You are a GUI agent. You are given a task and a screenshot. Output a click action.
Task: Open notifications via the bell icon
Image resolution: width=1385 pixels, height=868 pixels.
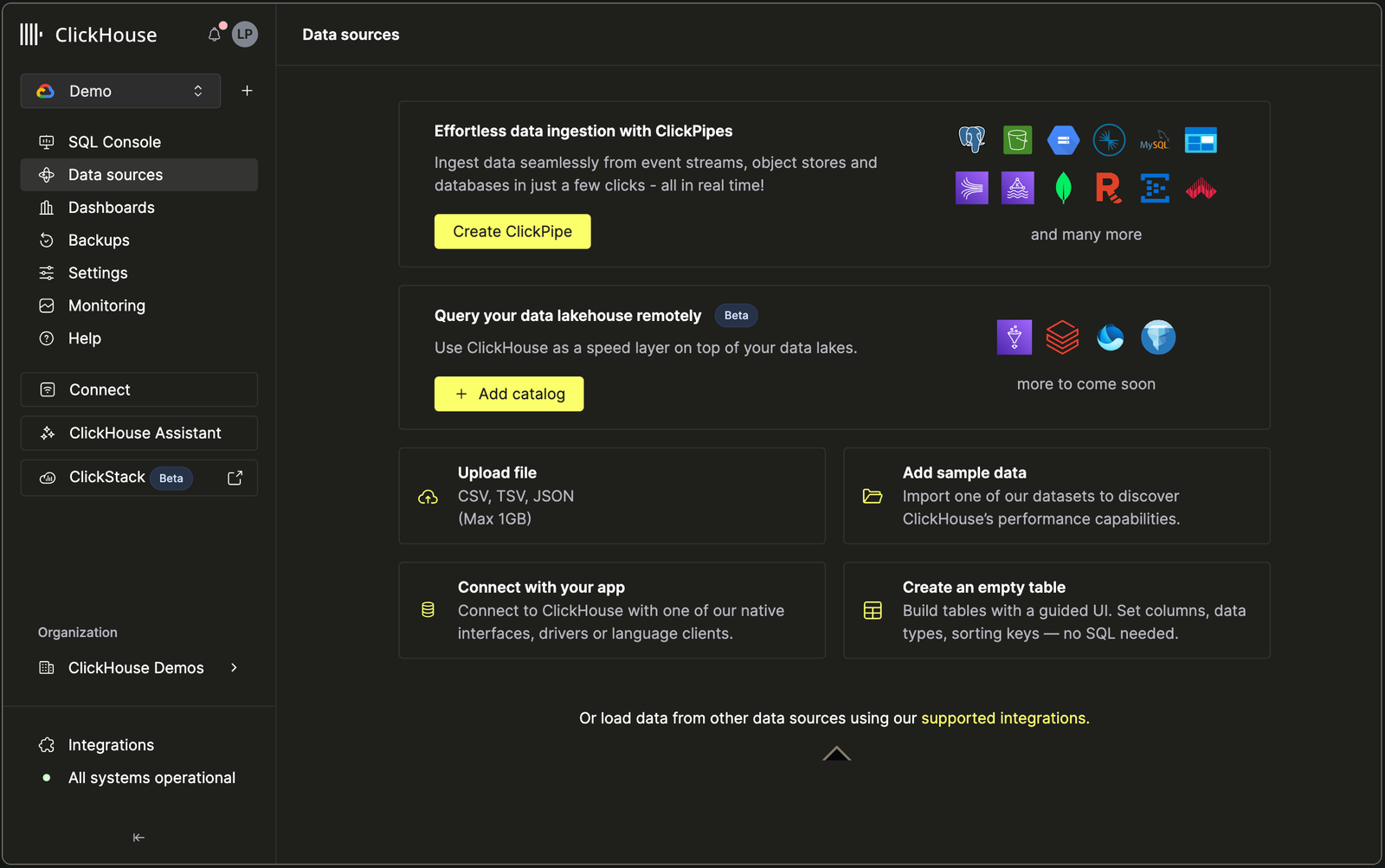[215, 35]
